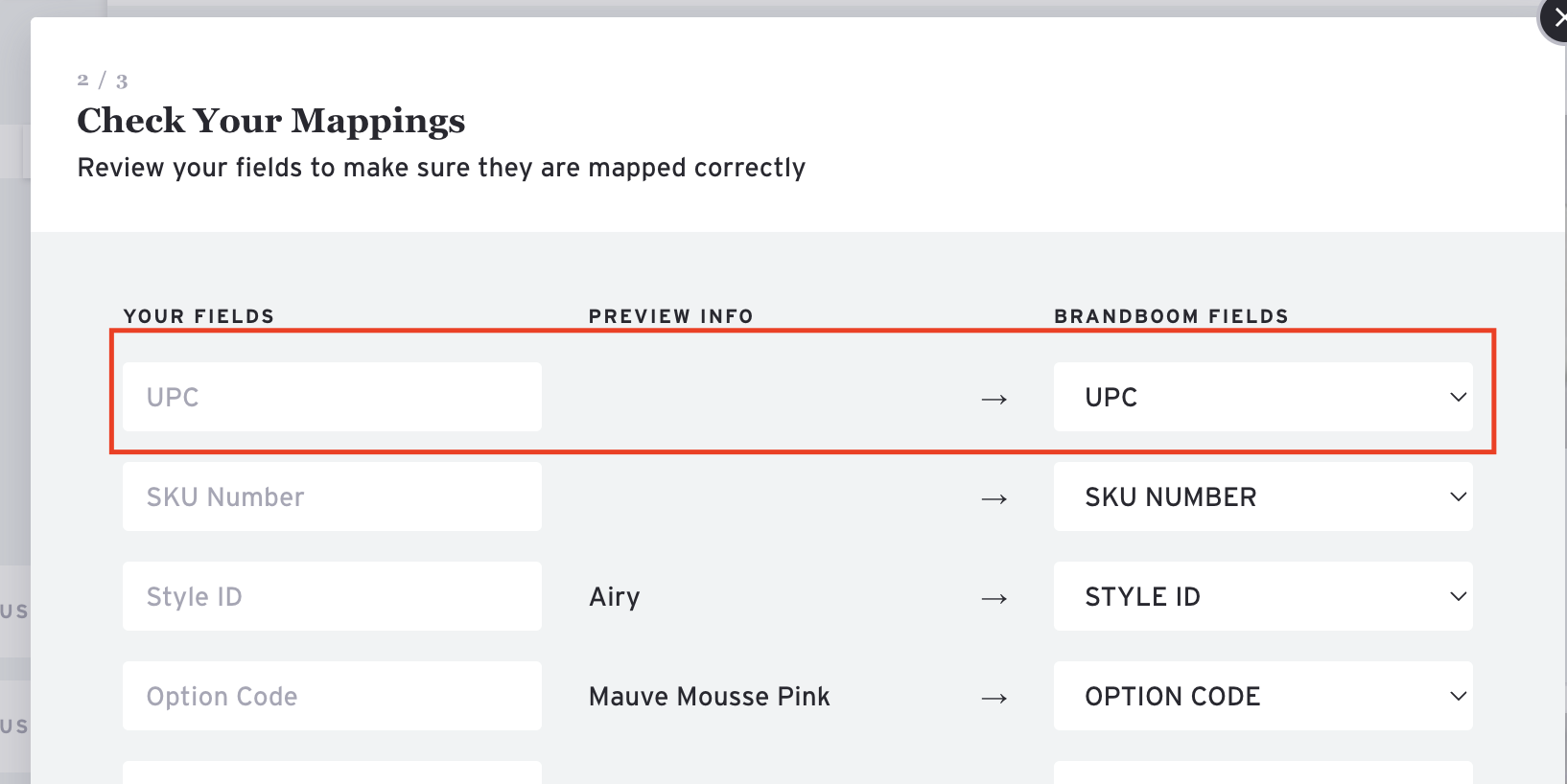Click the Airy preview text
This screenshot has width=1567, height=784.
click(615, 596)
